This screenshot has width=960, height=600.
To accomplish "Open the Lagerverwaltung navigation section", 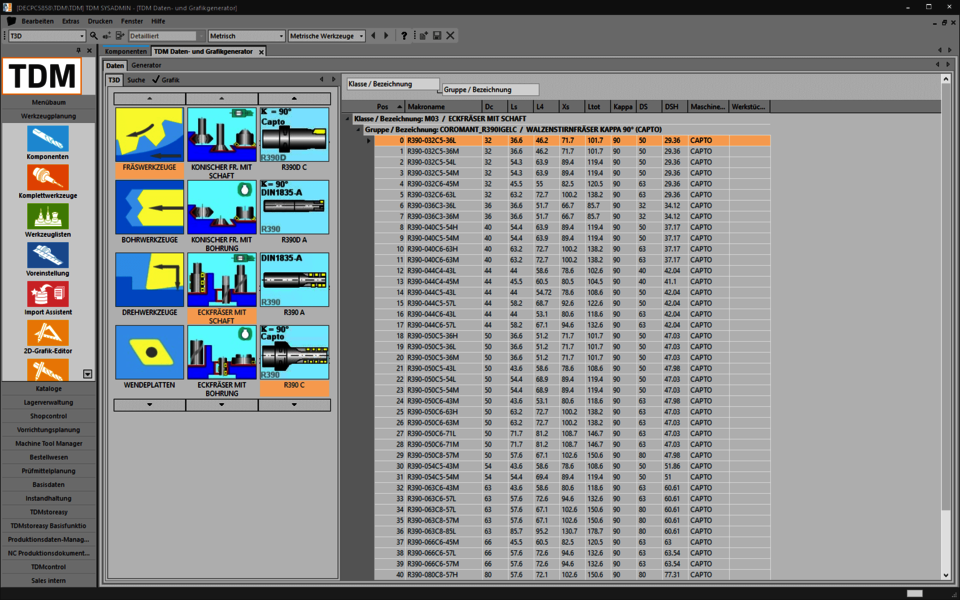I will coord(48,402).
